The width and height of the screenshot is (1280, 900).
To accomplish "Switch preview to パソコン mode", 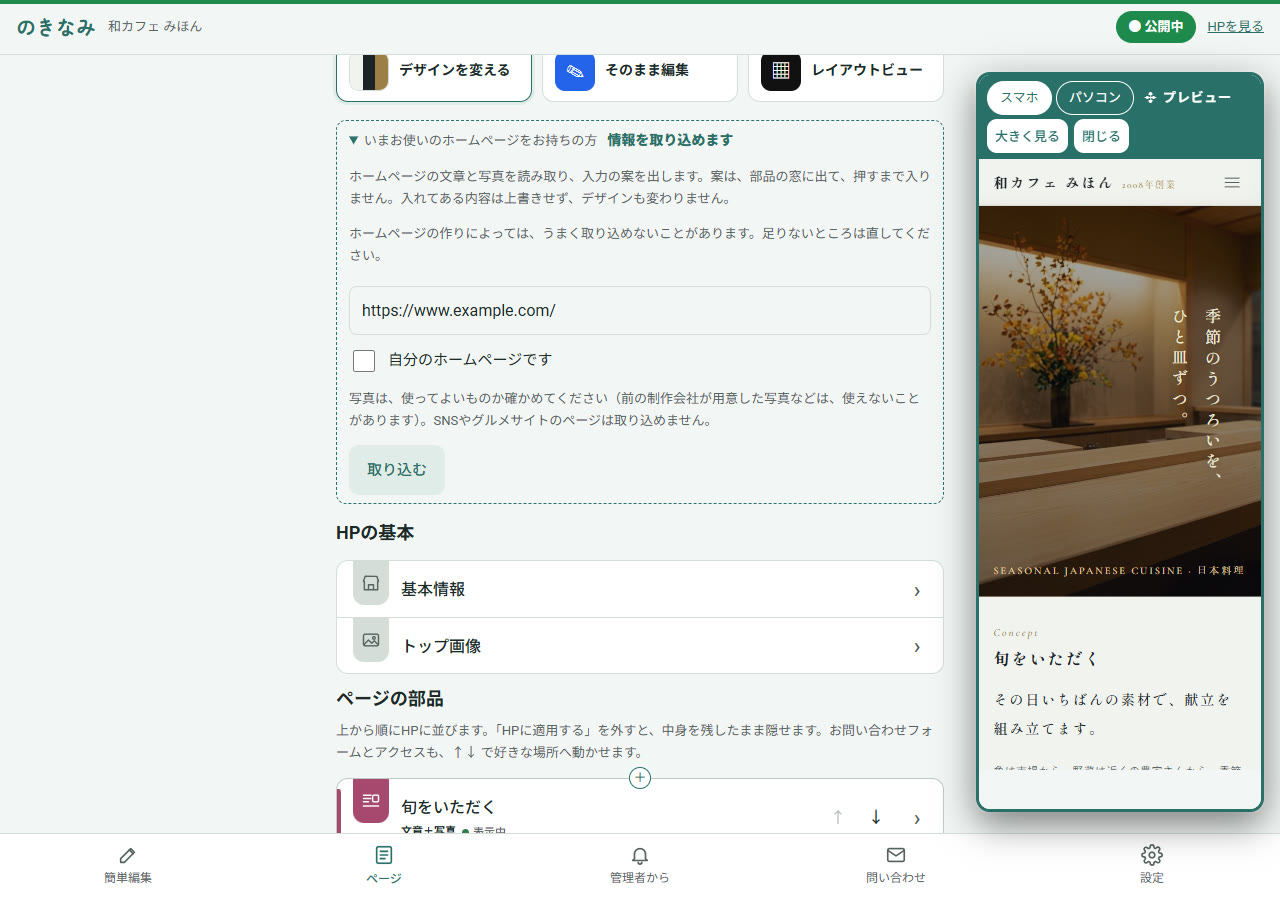I will click(1095, 98).
